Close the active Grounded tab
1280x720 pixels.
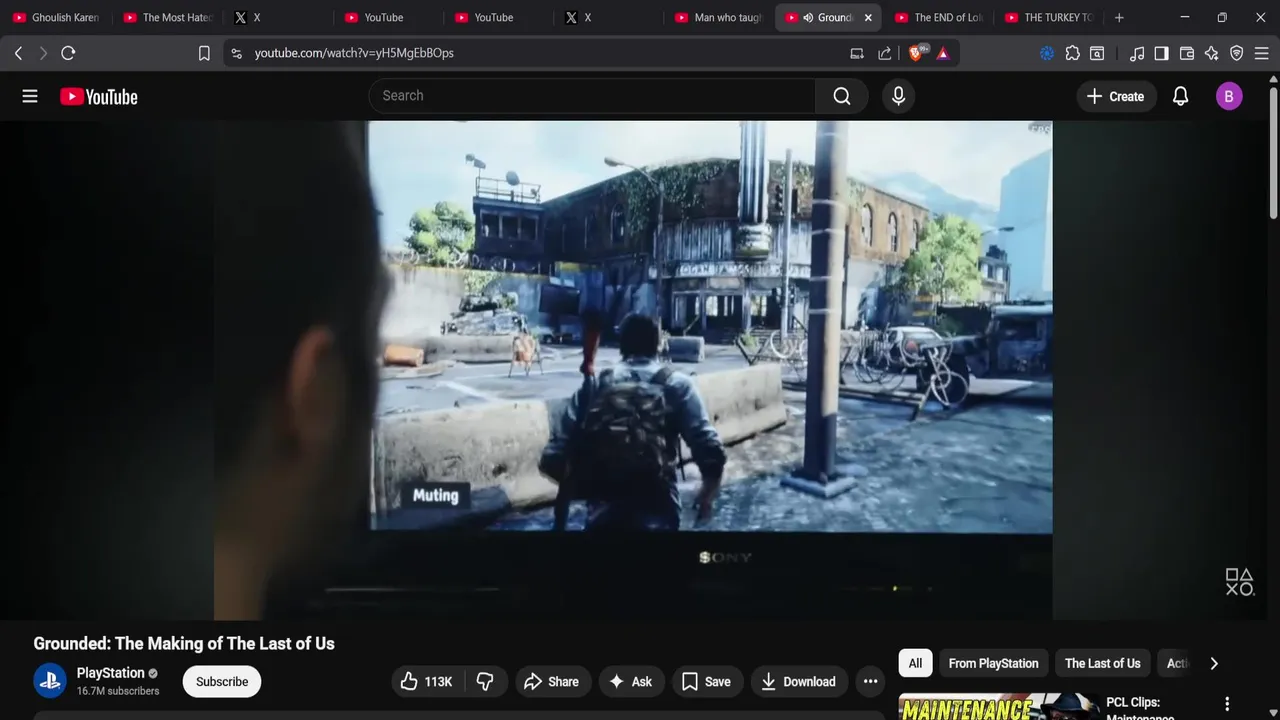[x=868, y=17]
